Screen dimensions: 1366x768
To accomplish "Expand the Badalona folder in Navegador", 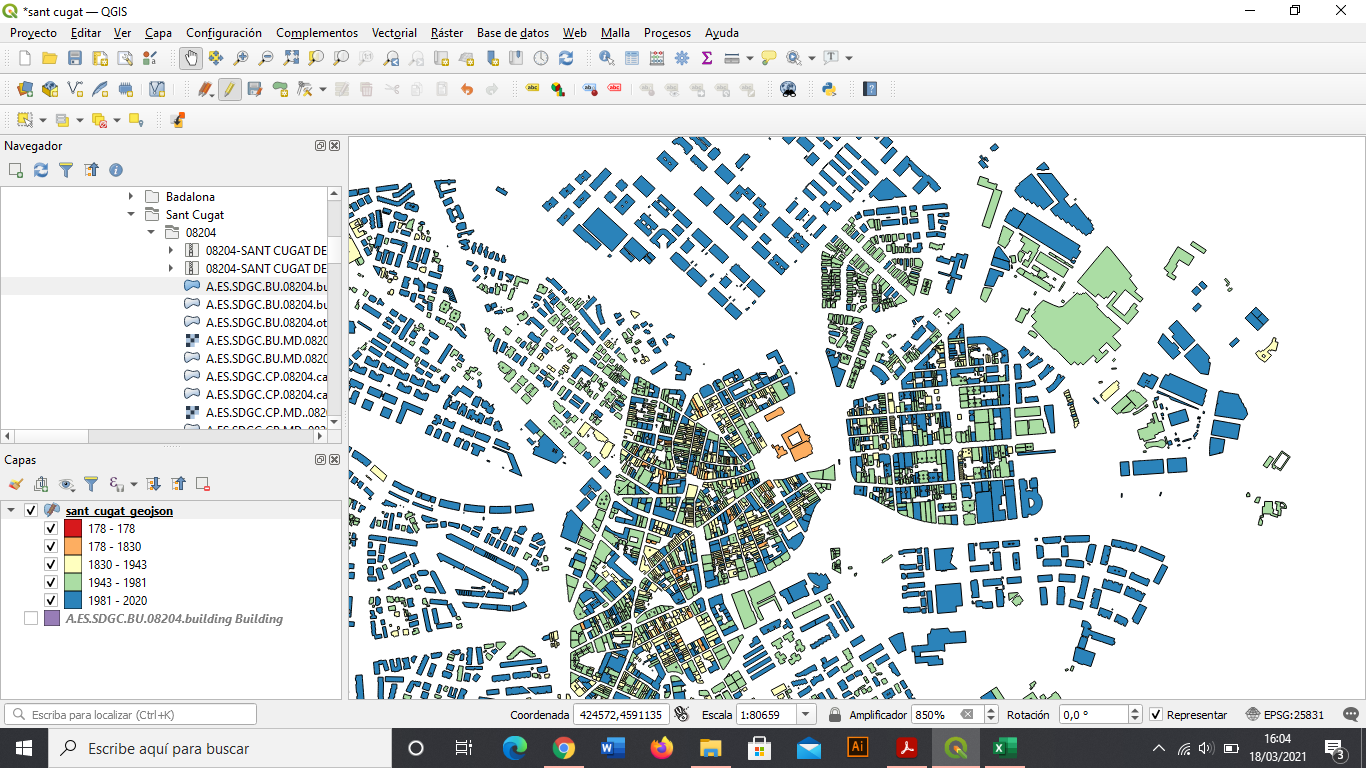I will click(x=131, y=197).
